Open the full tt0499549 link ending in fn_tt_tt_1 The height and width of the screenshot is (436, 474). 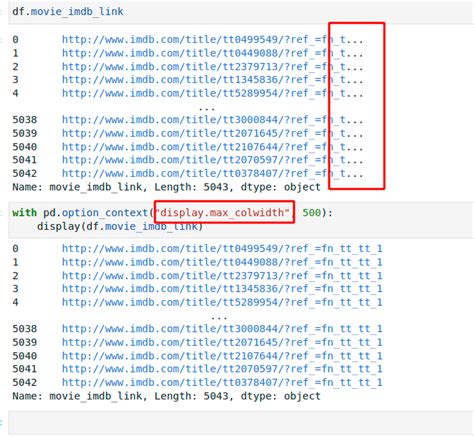pos(222,249)
